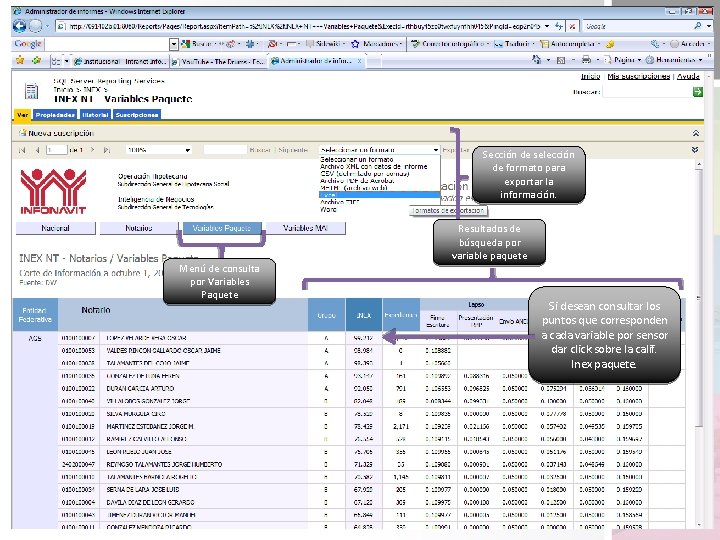
Task: Click the Print icon in command bar
Action: pyautogui.click(x=586, y=60)
